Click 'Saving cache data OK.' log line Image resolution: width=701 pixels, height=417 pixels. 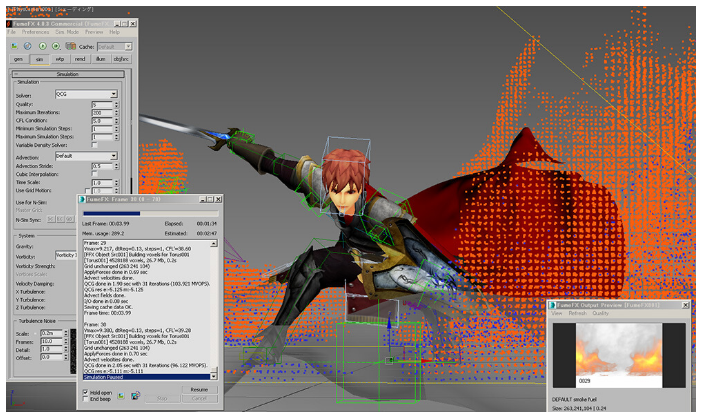109,307
